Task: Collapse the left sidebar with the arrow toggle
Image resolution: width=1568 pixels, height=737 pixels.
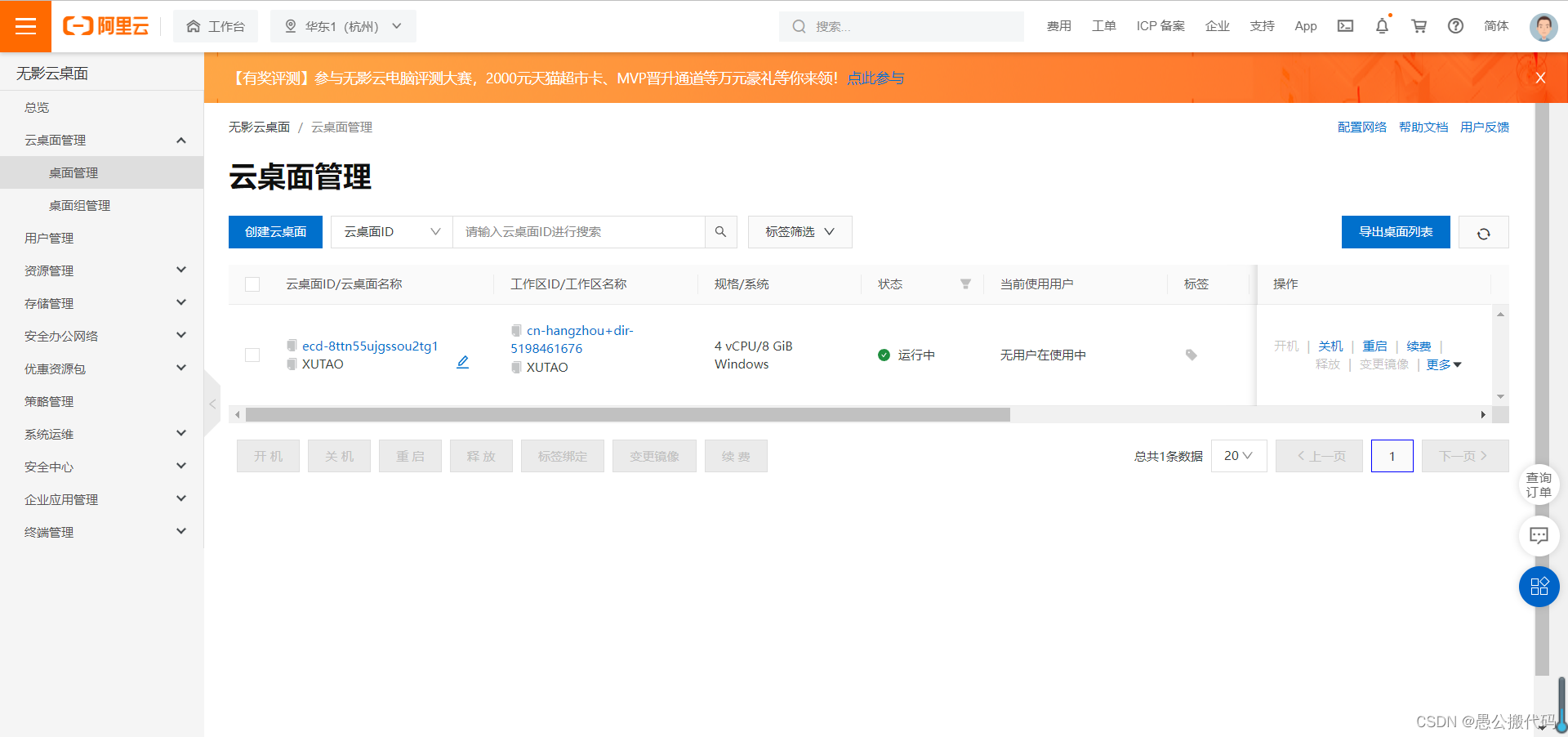Action: [212, 403]
